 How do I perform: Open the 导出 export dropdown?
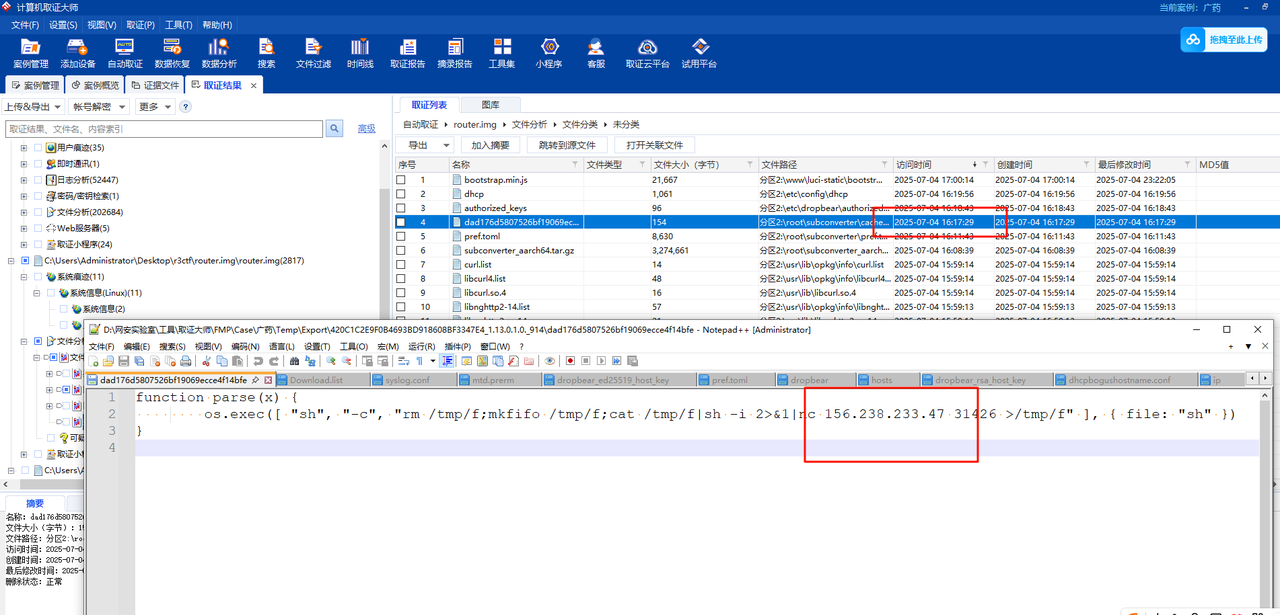(425, 145)
